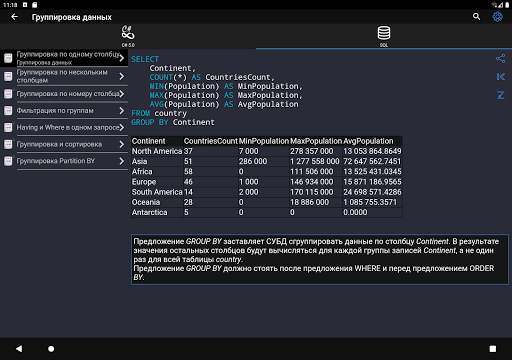Tap document icon of 'Группировка по одному столбцу'
Viewport: 512px width, 360px height.
pos(8,58)
